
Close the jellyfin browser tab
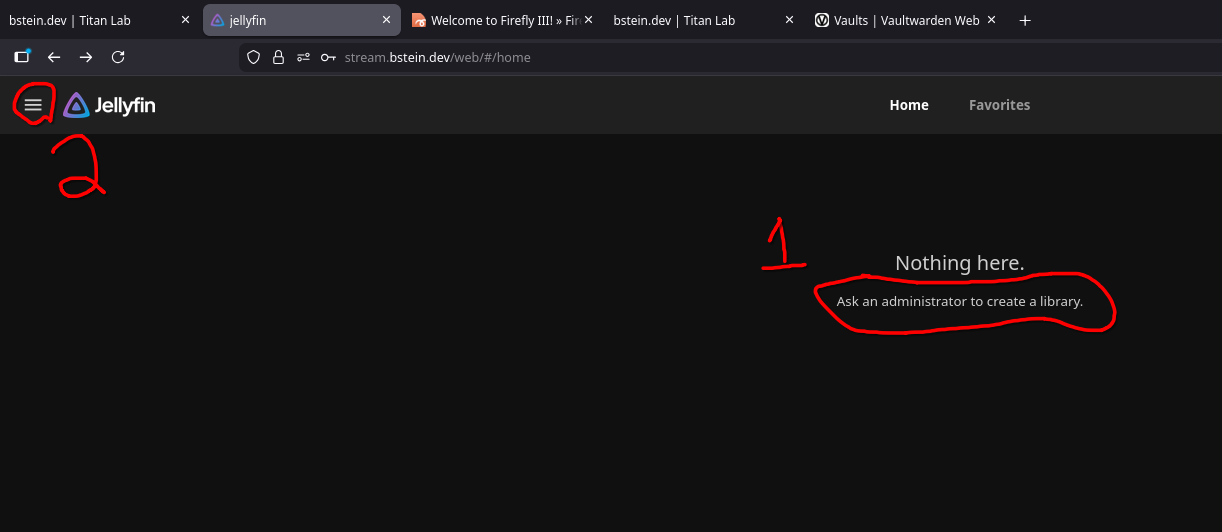(x=387, y=20)
